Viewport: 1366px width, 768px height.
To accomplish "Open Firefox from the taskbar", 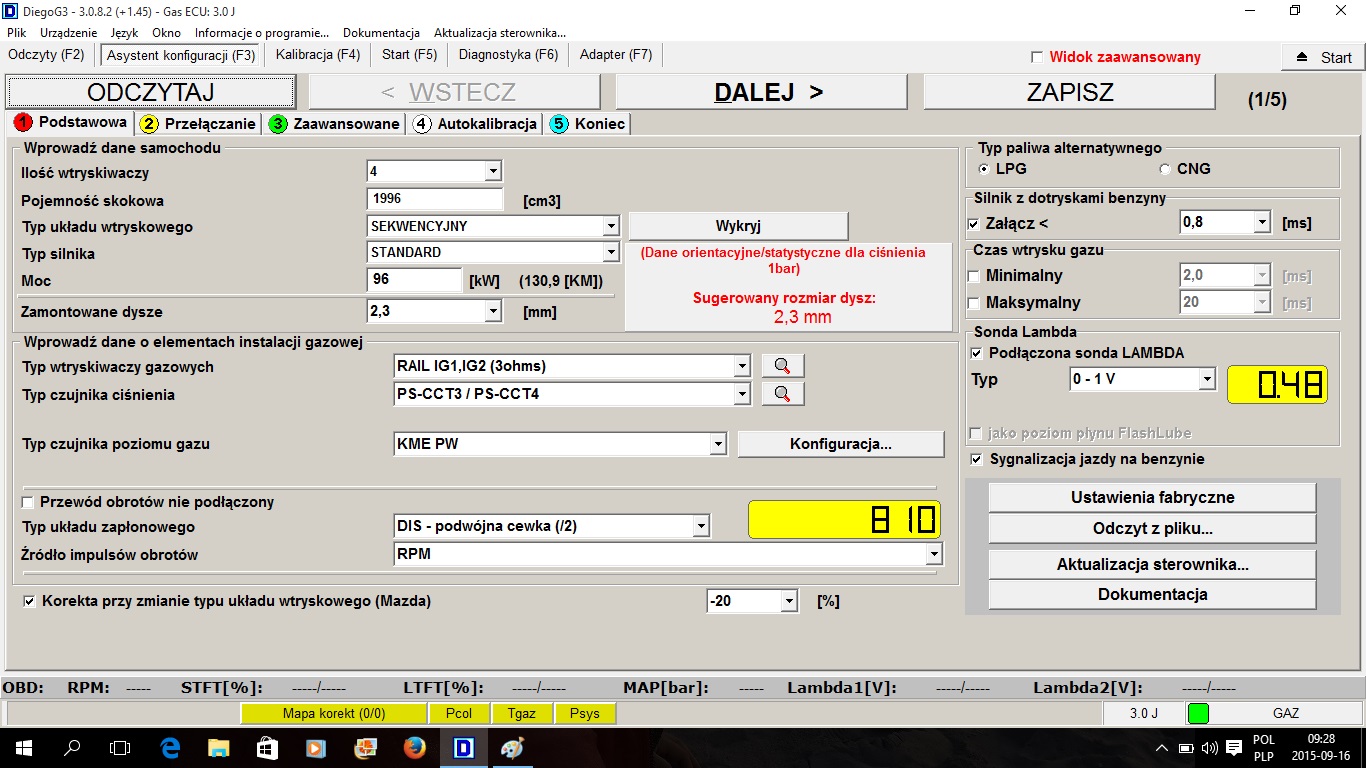I will tap(414, 747).
